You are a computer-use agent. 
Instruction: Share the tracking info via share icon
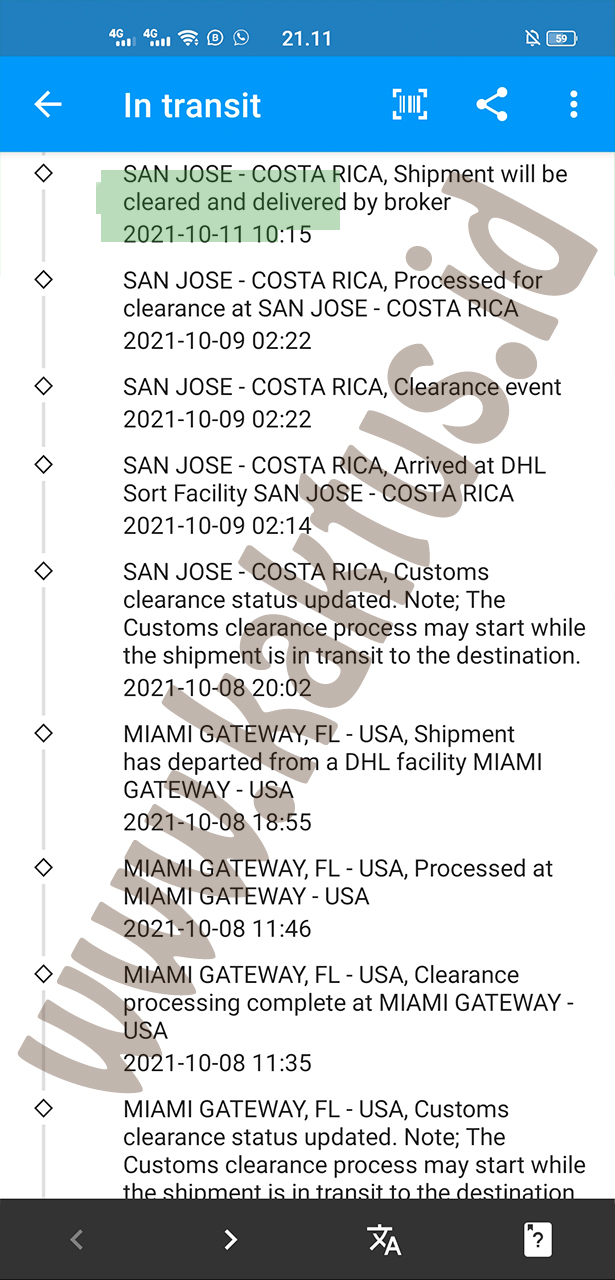coord(491,105)
